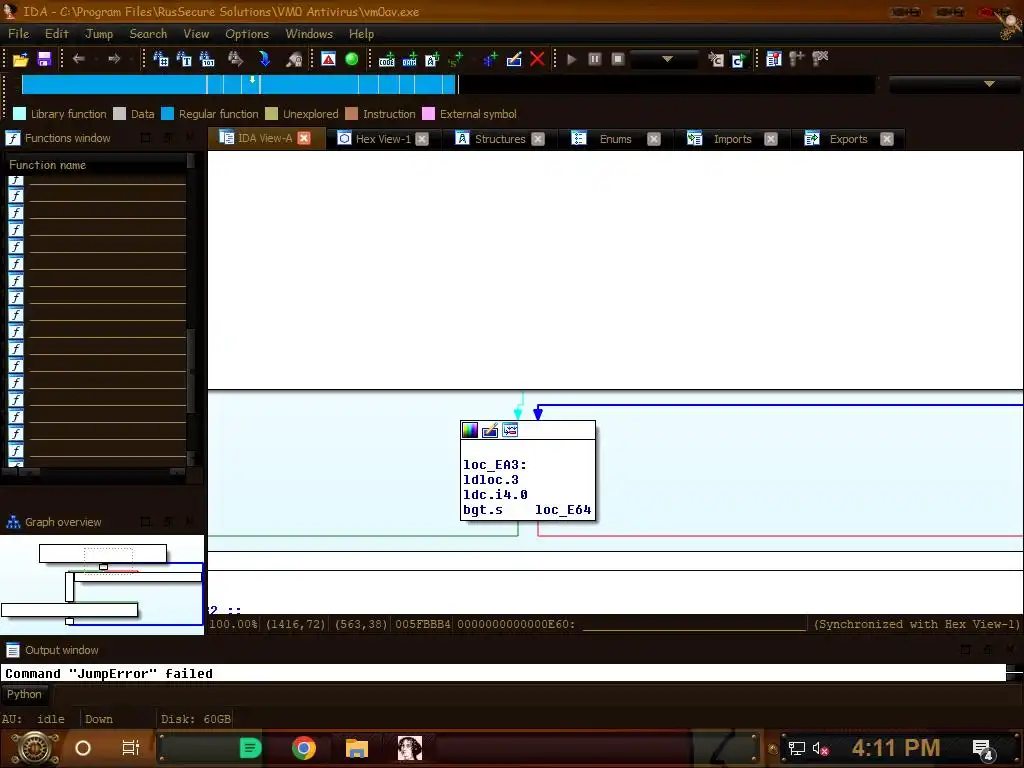
Task: Open the navigation band dropdown arrow
Action: [989, 84]
